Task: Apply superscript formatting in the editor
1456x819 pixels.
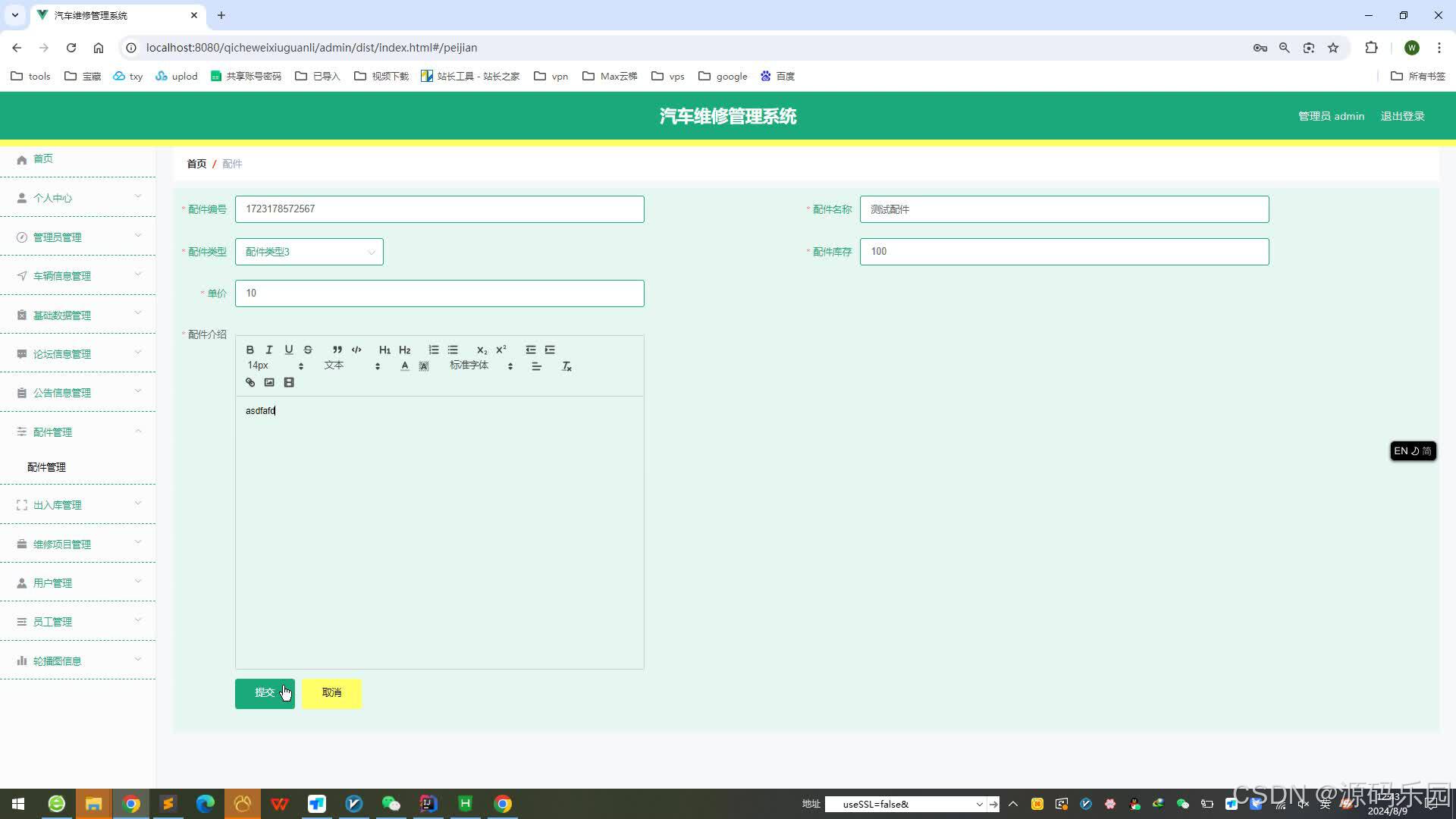Action: tap(500, 350)
